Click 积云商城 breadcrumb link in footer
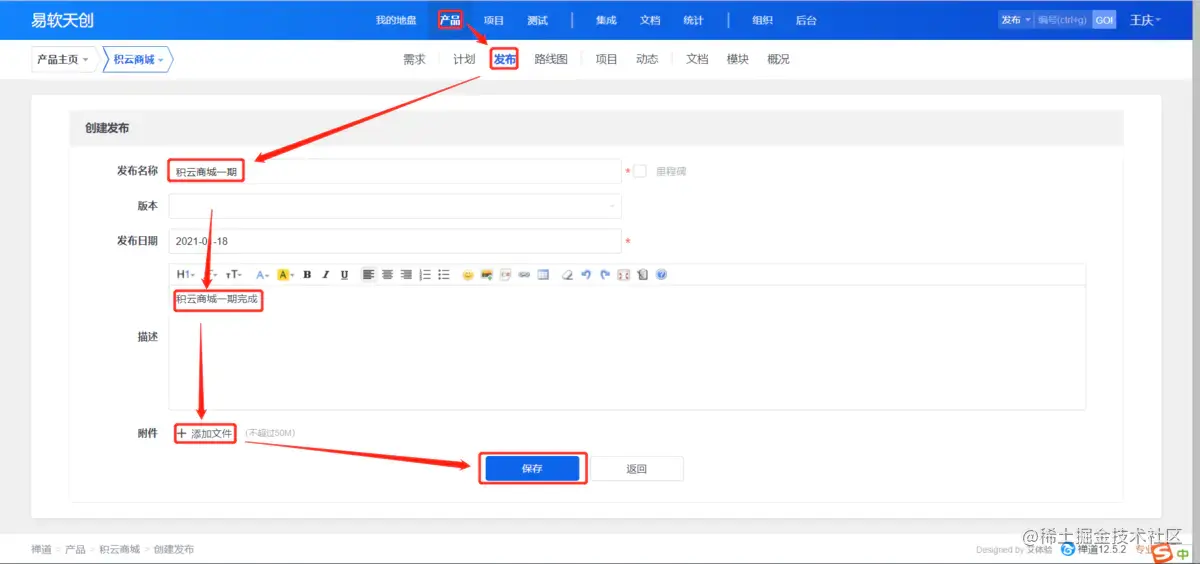This screenshot has width=1200, height=564. pyautogui.click(x=119, y=549)
